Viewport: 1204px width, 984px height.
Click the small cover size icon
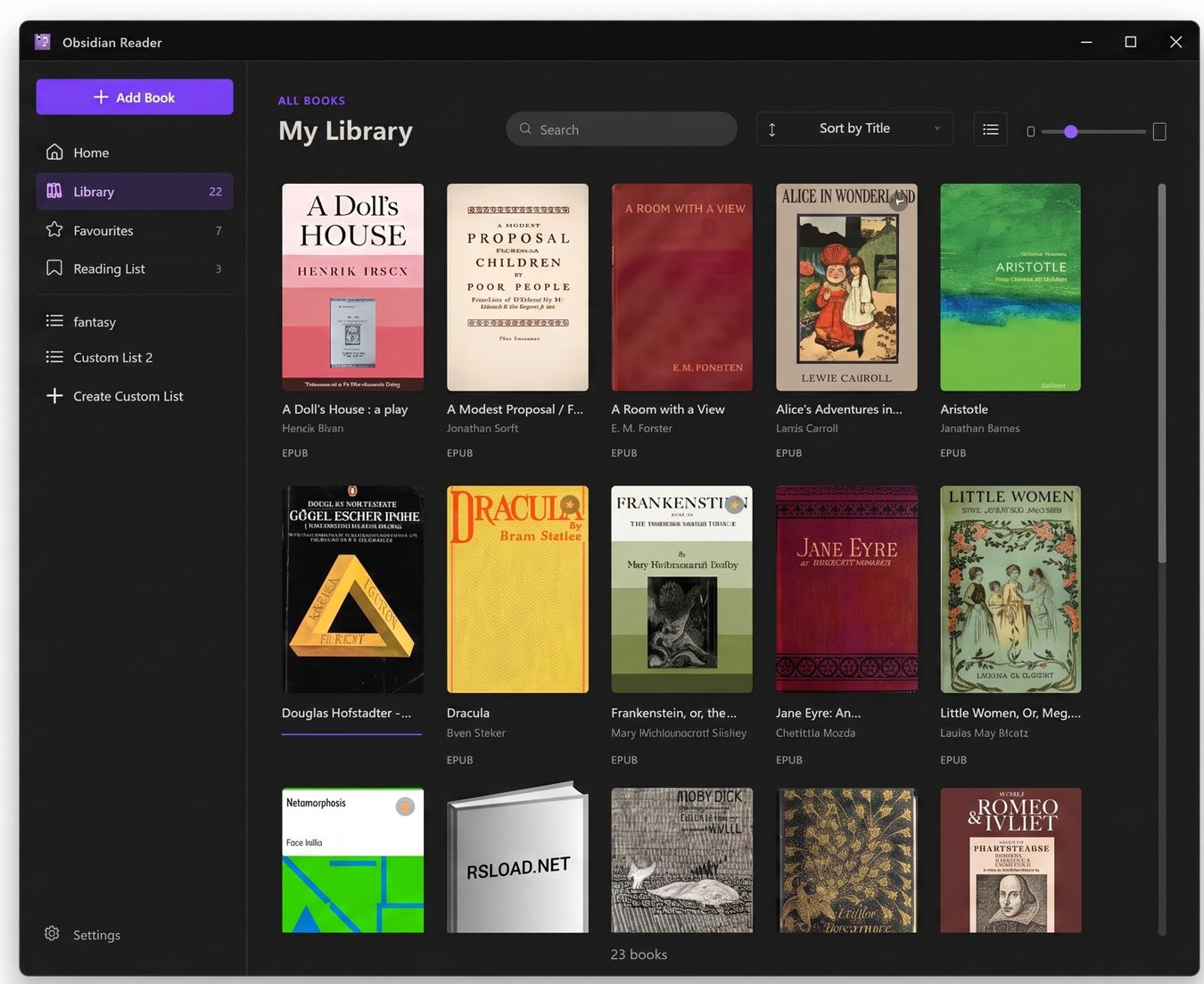tap(1031, 131)
